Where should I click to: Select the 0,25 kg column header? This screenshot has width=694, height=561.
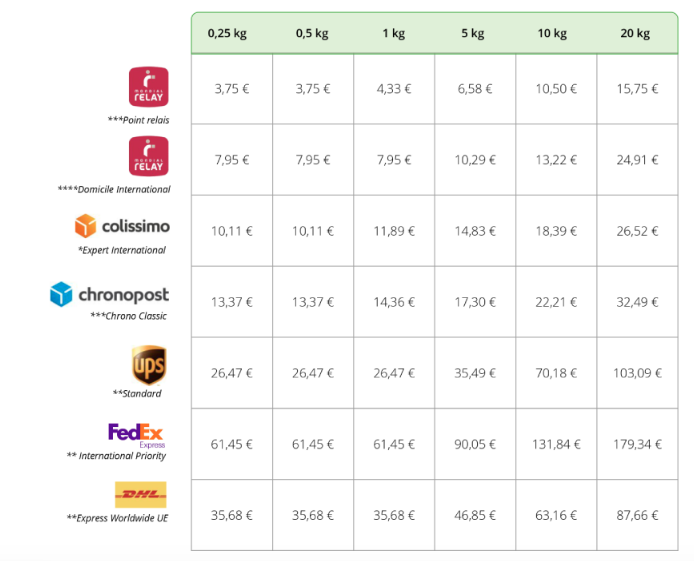227,33
